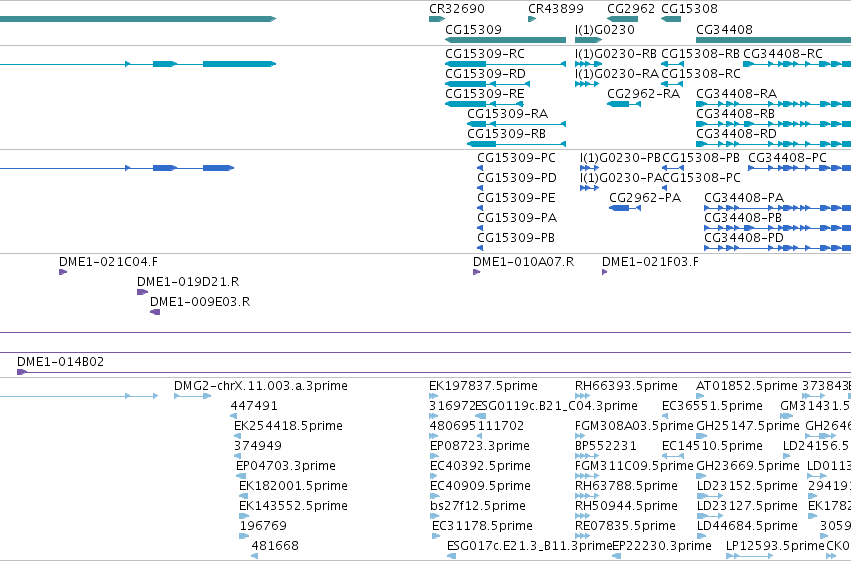This screenshot has width=851, height=561.
Task: Click feature DME1-021C04.F
Action: point(63,272)
